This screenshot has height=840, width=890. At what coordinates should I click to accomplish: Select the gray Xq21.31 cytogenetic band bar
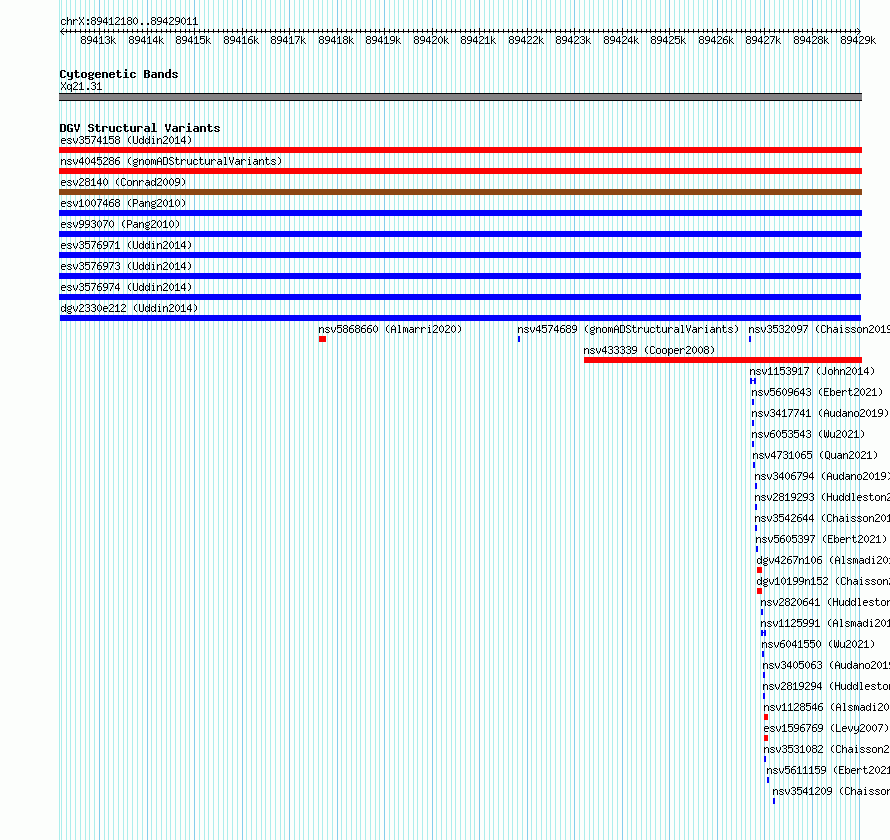point(460,97)
